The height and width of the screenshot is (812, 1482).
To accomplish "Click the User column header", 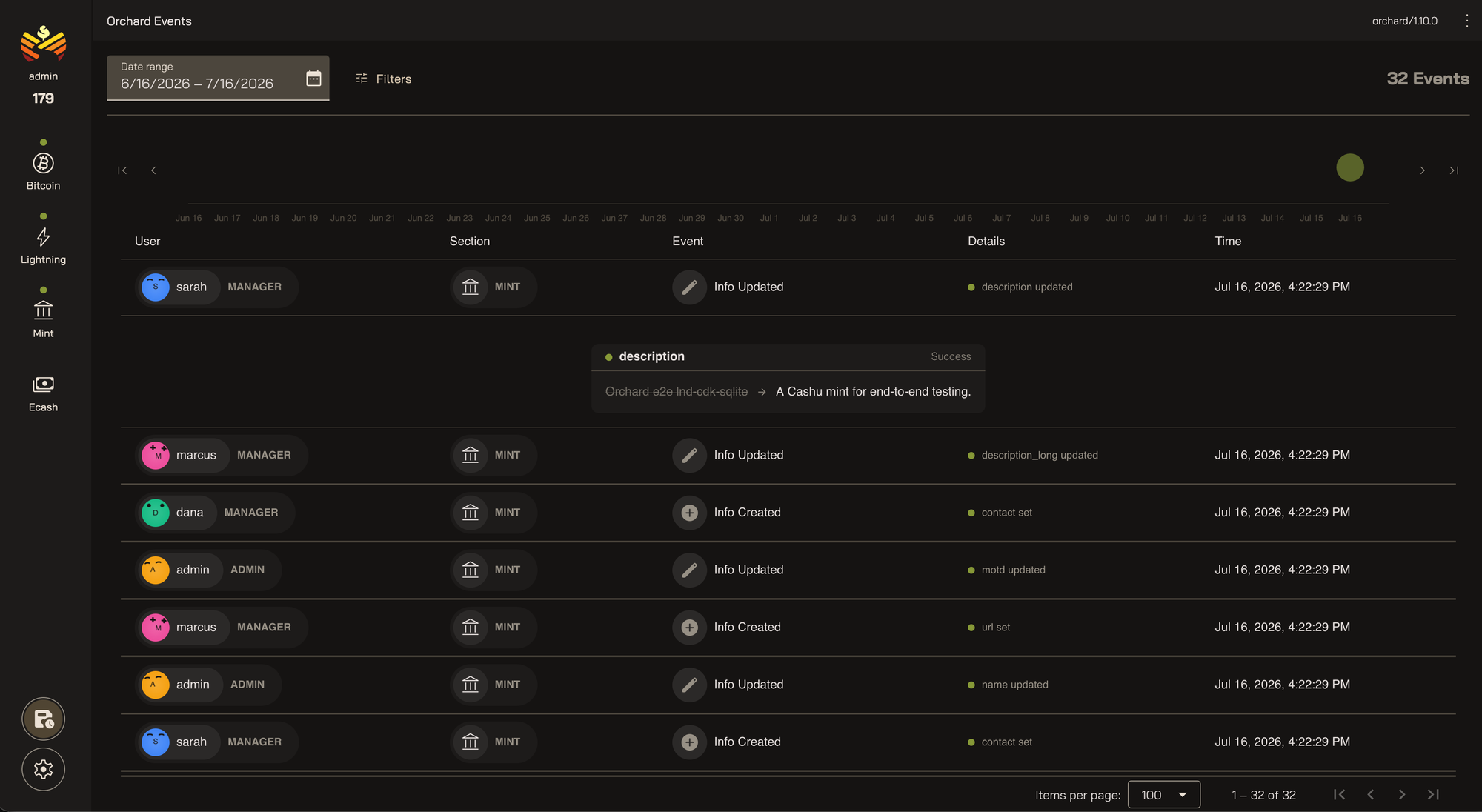I will 147,242.
